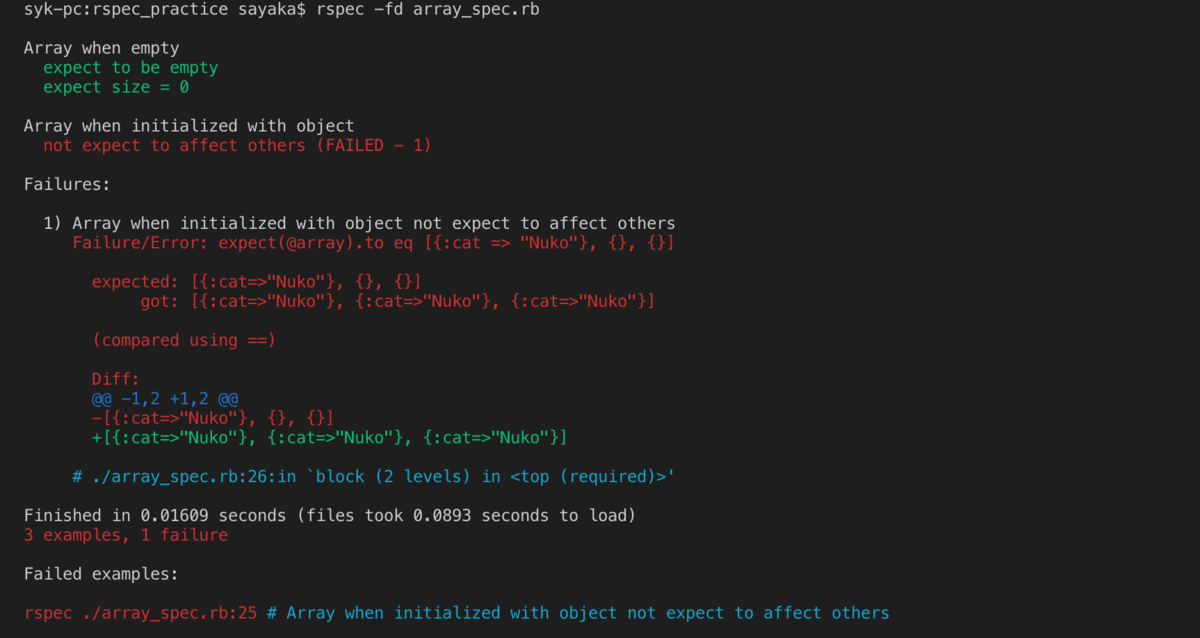Click the Failure/Error expect(@array) line
Viewport: 1200px width, 638px height.
click(x=373, y=243)
